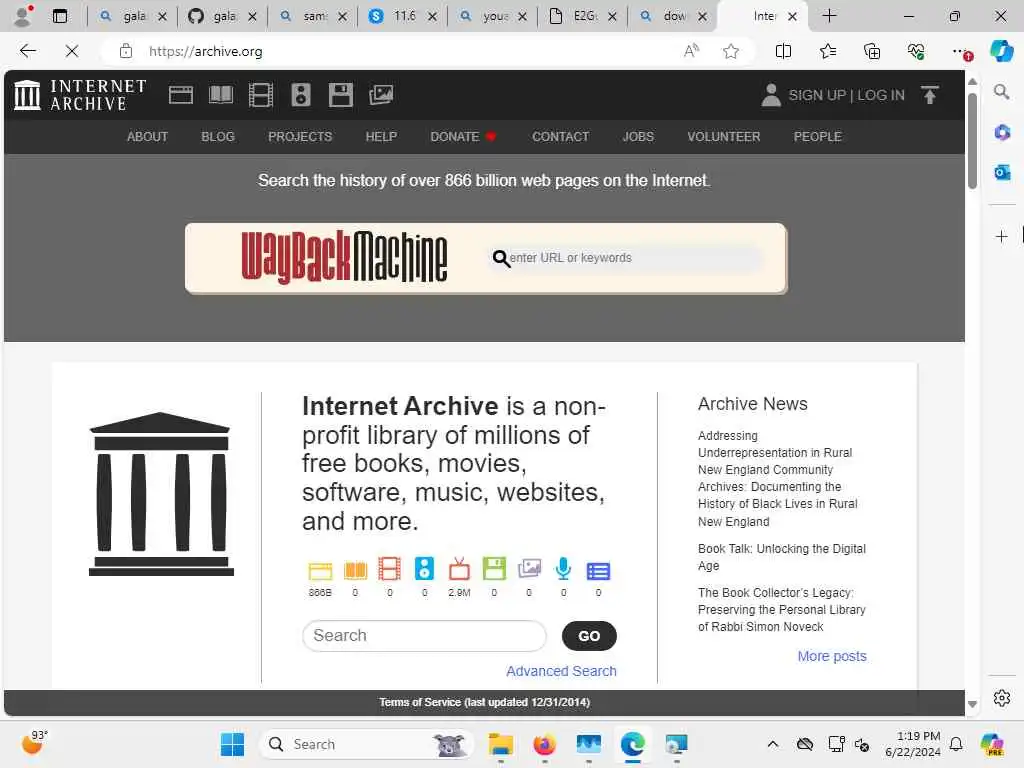Open Windows Start button
The width and height of the screenshot is (1024, 768).
coord(232,744)
